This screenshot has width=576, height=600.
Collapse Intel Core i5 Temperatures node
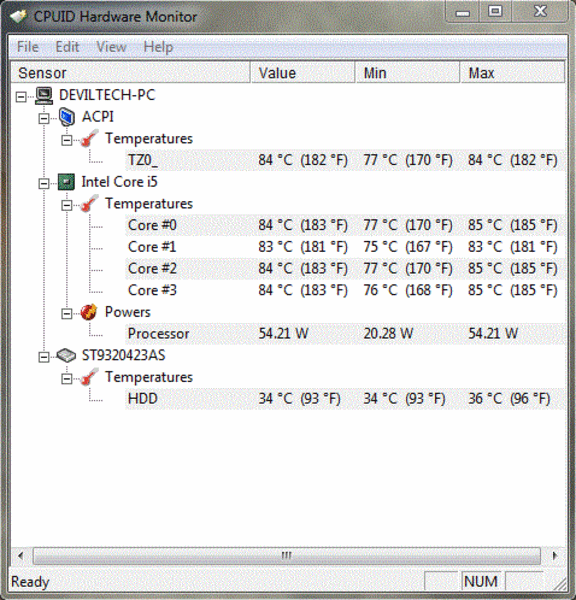pos(67,205)
